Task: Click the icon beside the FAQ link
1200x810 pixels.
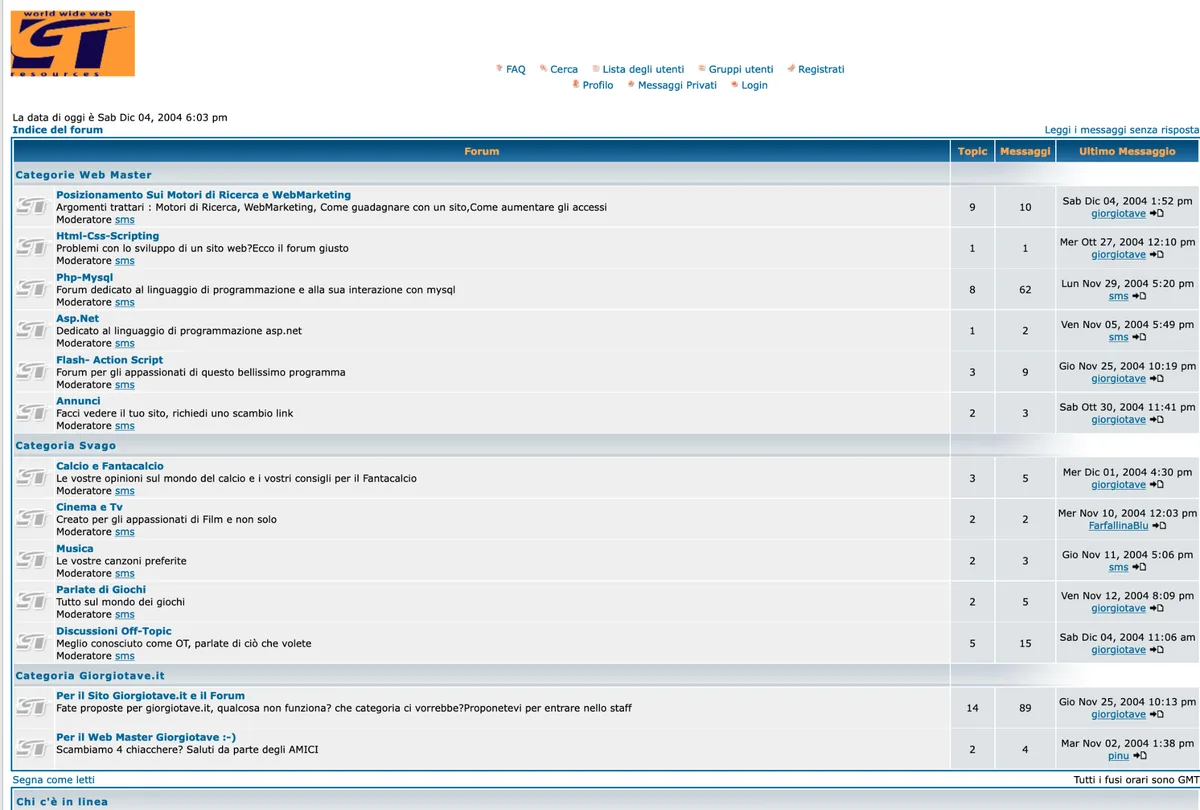Action: (499, 69)
